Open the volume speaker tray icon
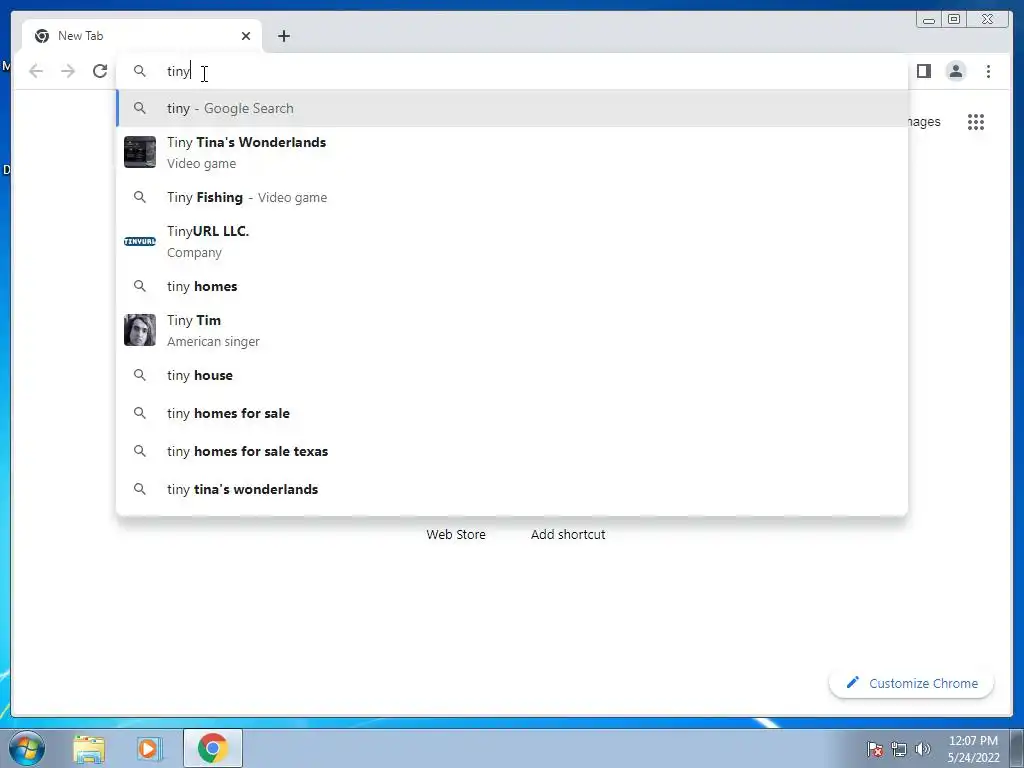 tap(923, 749)
